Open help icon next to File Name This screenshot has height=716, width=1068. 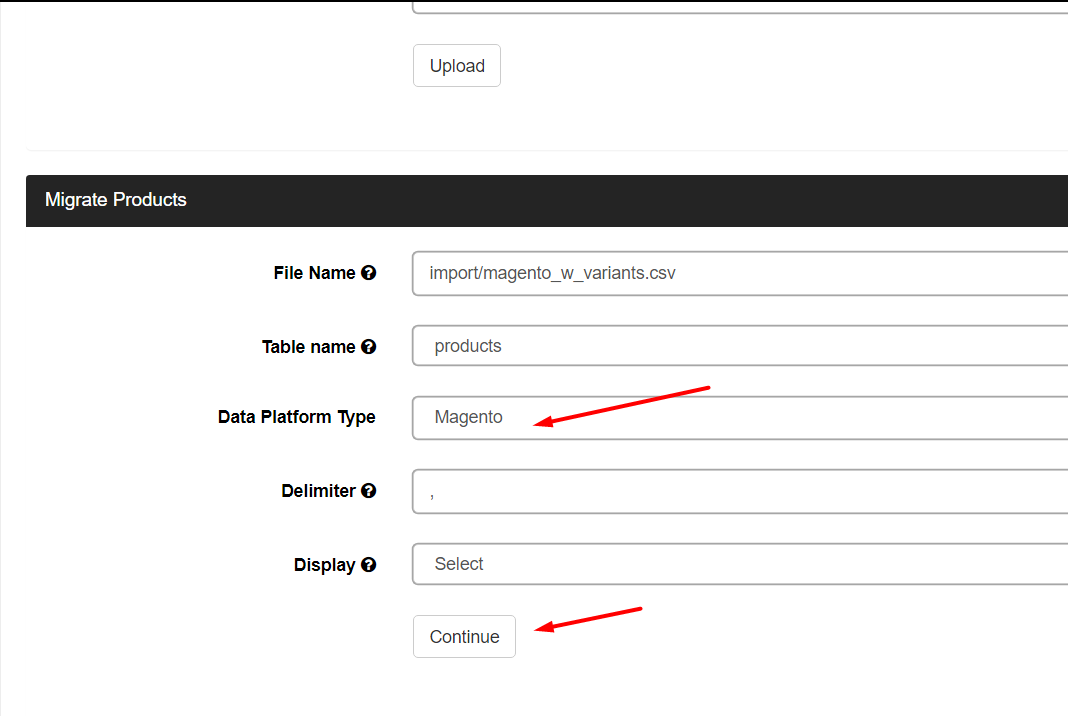coord(368,273)
